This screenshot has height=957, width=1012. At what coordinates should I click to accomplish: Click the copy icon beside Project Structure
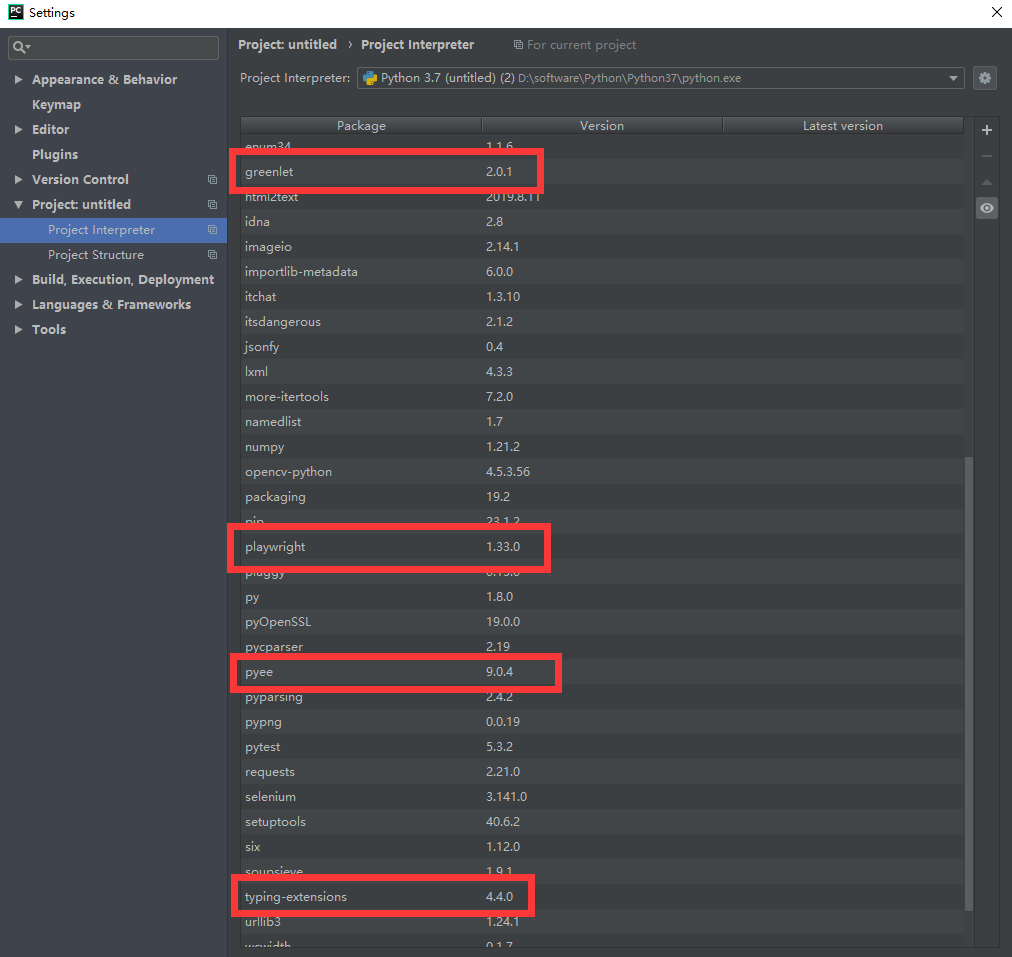[212, 255]
